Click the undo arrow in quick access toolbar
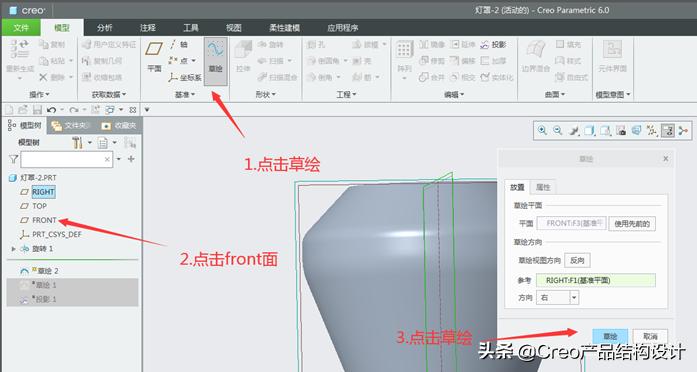 click(52, 109)
